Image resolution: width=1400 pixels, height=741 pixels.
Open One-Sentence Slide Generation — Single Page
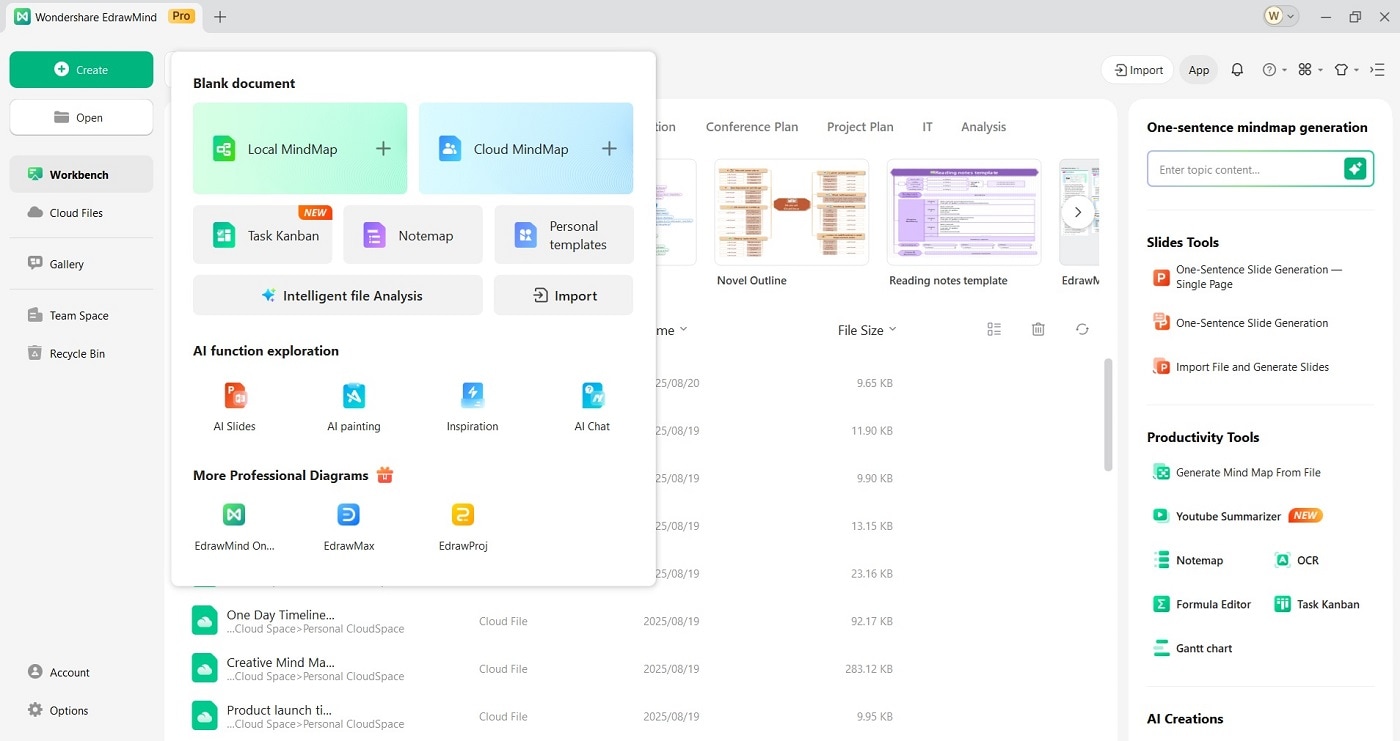pos(1248,277)
